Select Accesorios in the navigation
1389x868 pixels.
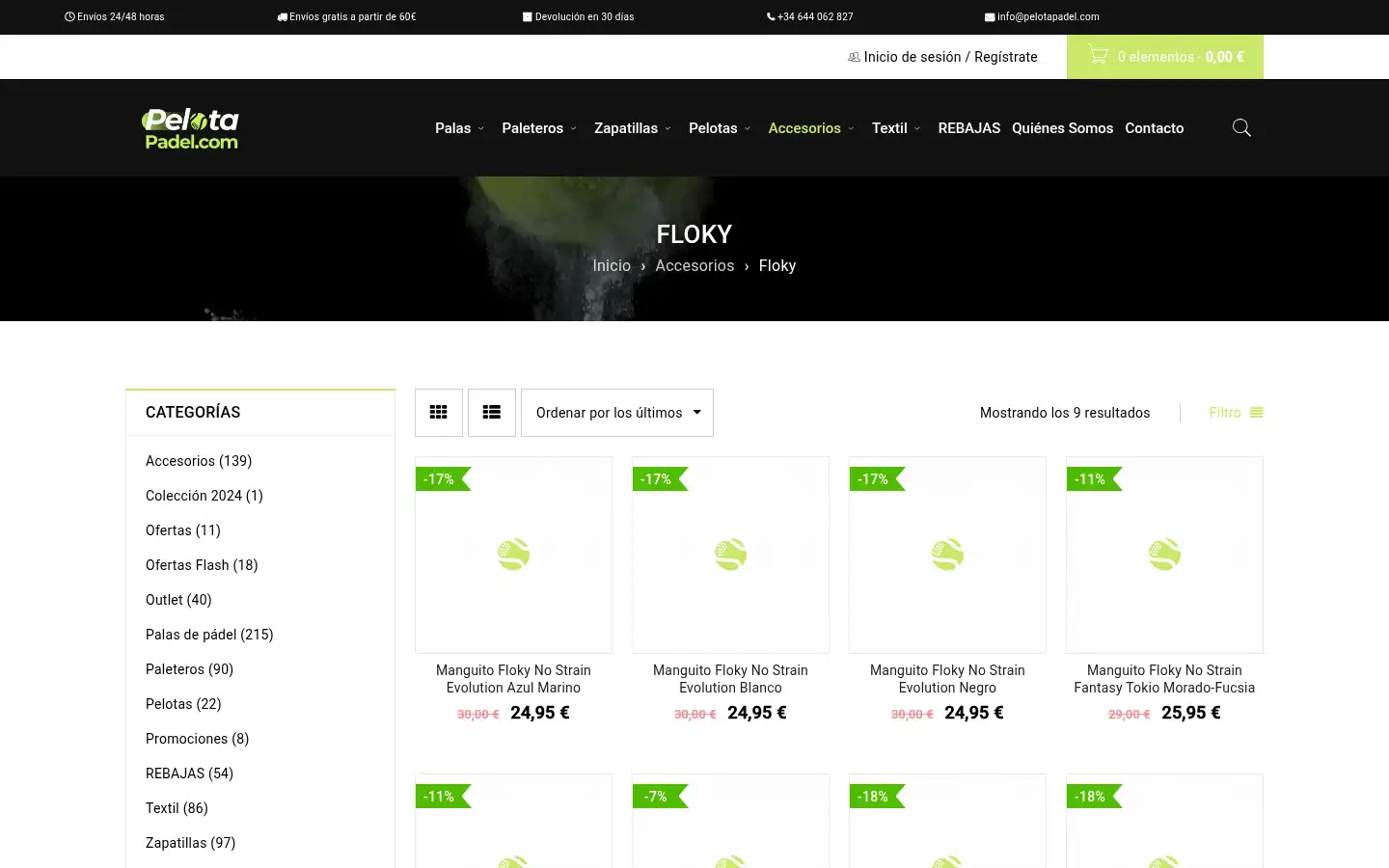click(x=804, y=128)
